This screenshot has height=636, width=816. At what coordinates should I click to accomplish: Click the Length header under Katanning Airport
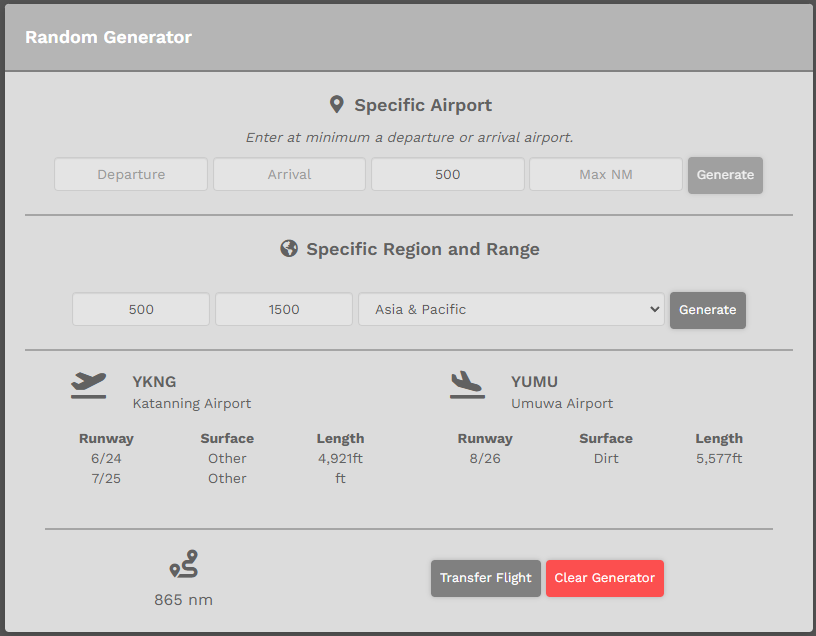click(x=340, y=438)
